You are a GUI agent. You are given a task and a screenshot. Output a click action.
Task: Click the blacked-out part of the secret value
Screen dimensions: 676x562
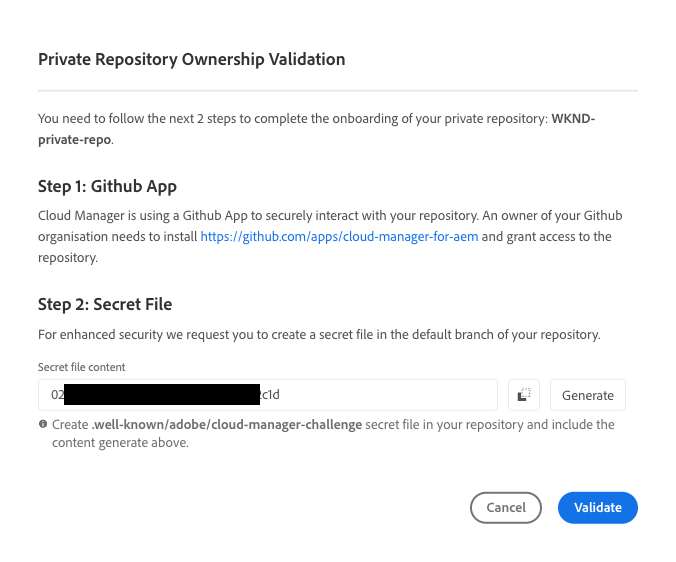162,394
